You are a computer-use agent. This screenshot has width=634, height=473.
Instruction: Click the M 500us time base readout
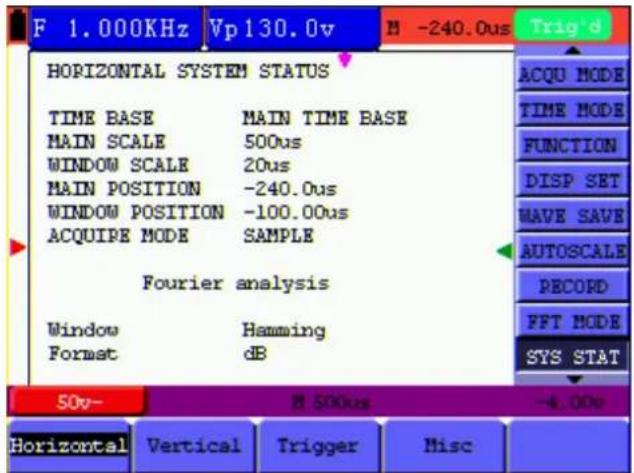point(331,403)
